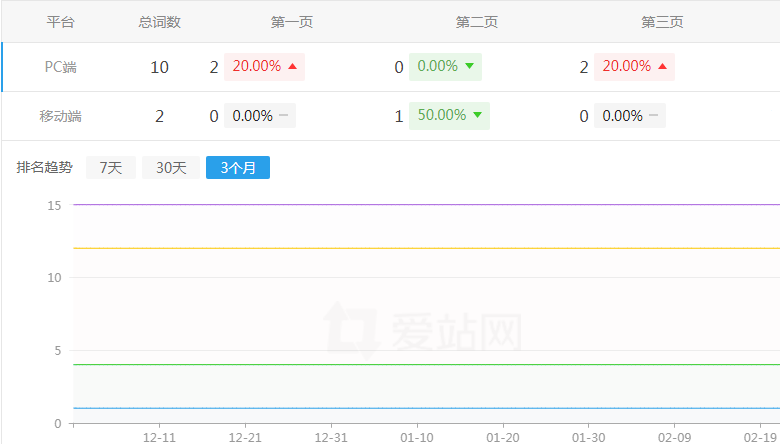Click the green trend line in chart
This screenshot has width=780, height=444.
[400, 364]
